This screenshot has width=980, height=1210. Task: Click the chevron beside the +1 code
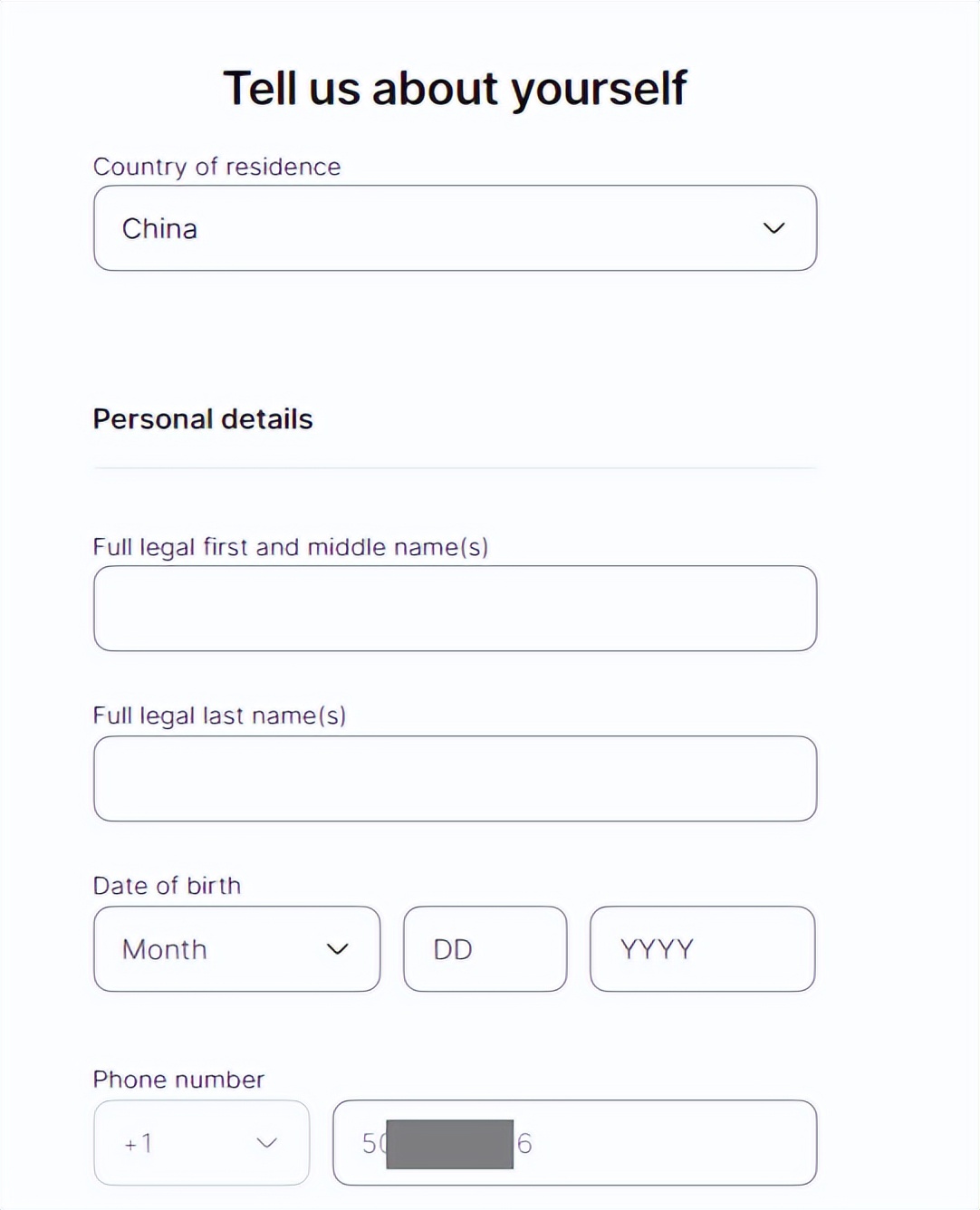266,1143
